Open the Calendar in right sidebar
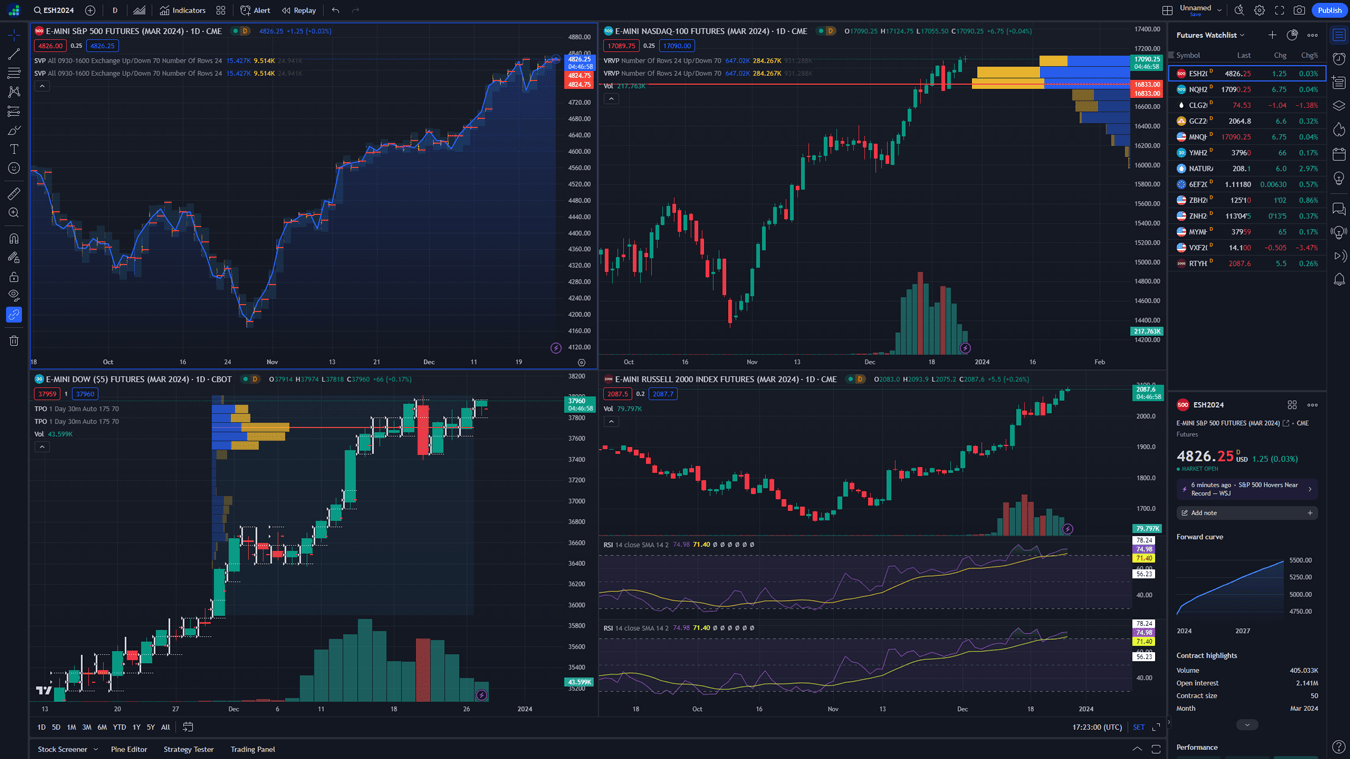This screenshot has height=759, width=1350. [1339, 154]
